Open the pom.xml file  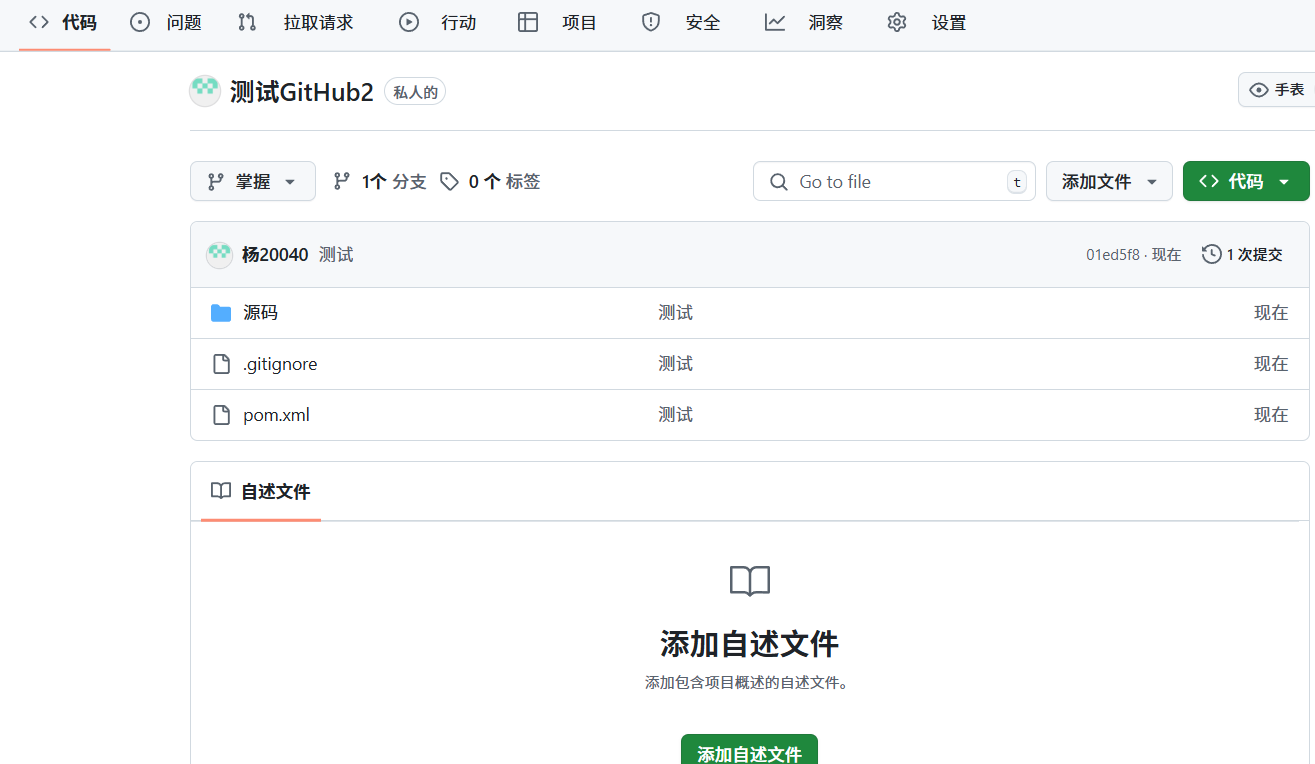point(276,415)
